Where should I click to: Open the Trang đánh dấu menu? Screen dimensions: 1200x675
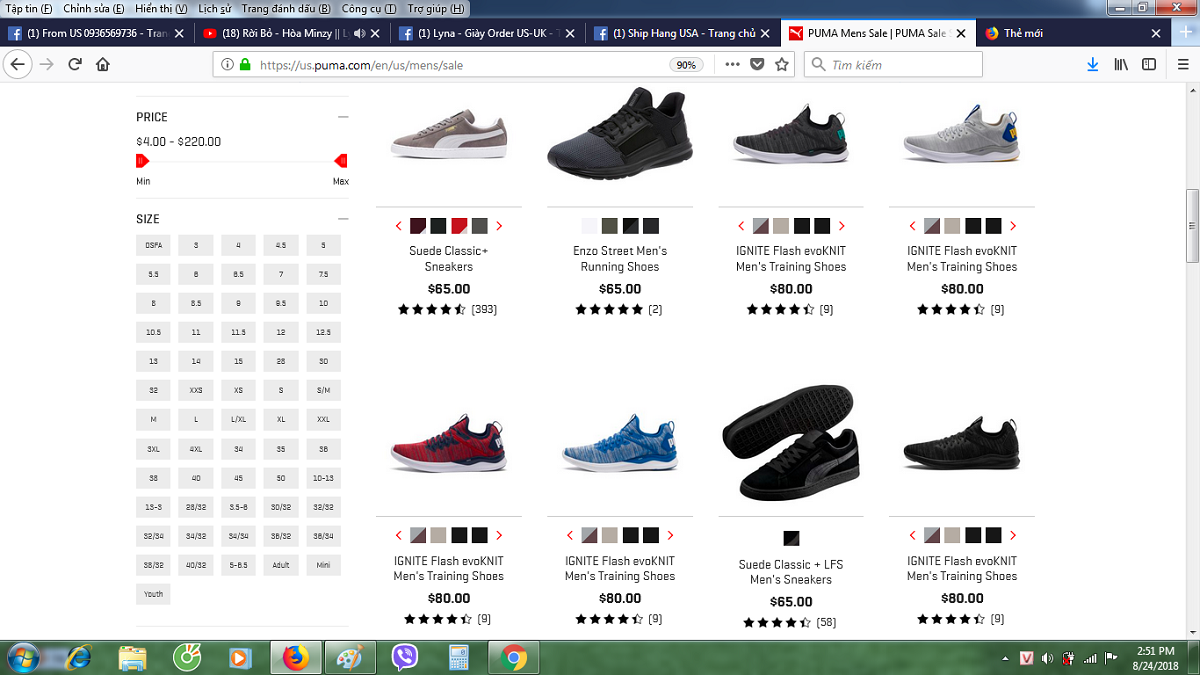286,9
